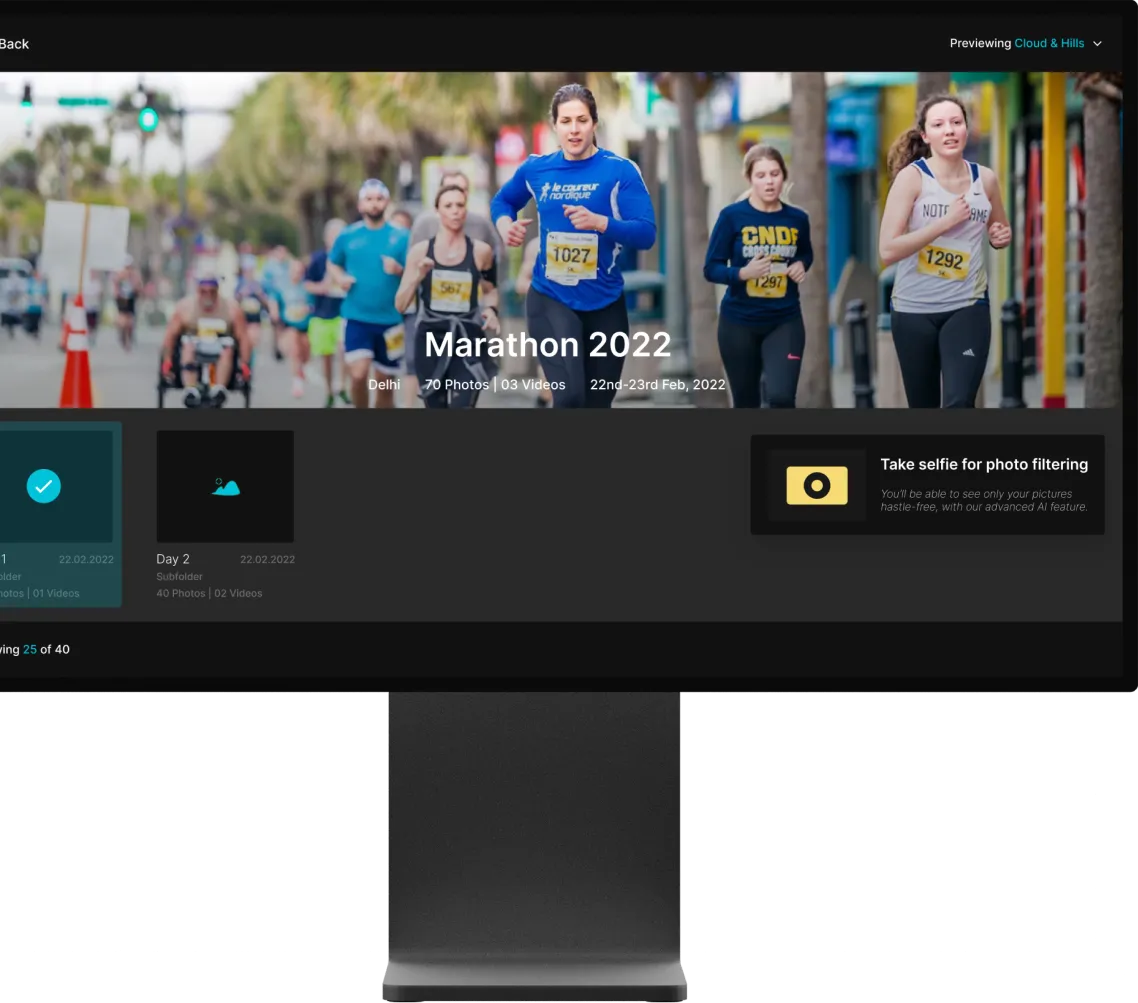Select the Day 2 folder name label

tap(173, 559)
